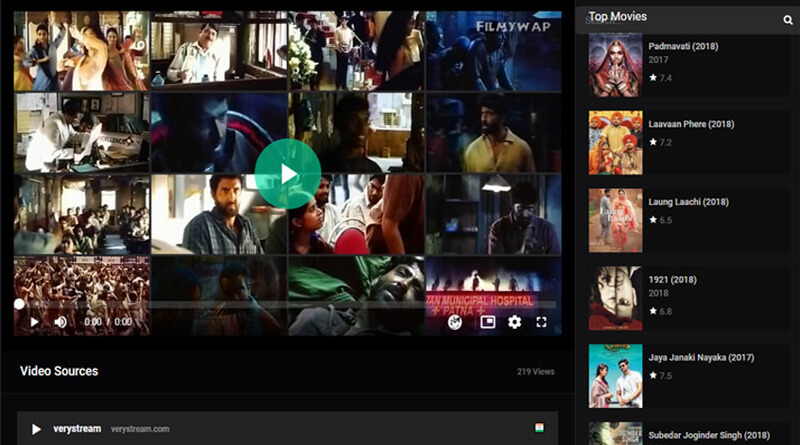Open 1921 (2018) movie link
Screen dimensions: 800x445
[672, 280]
